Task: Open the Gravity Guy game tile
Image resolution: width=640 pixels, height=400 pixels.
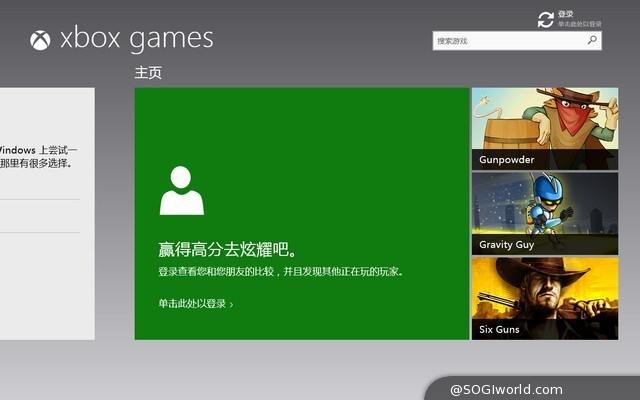Action: click(545, 213)
